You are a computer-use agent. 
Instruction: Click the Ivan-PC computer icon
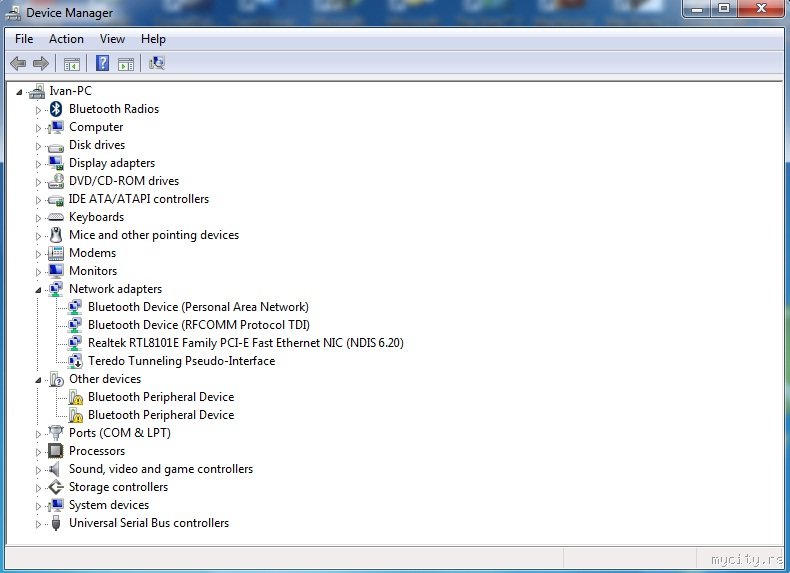(36, 91)
